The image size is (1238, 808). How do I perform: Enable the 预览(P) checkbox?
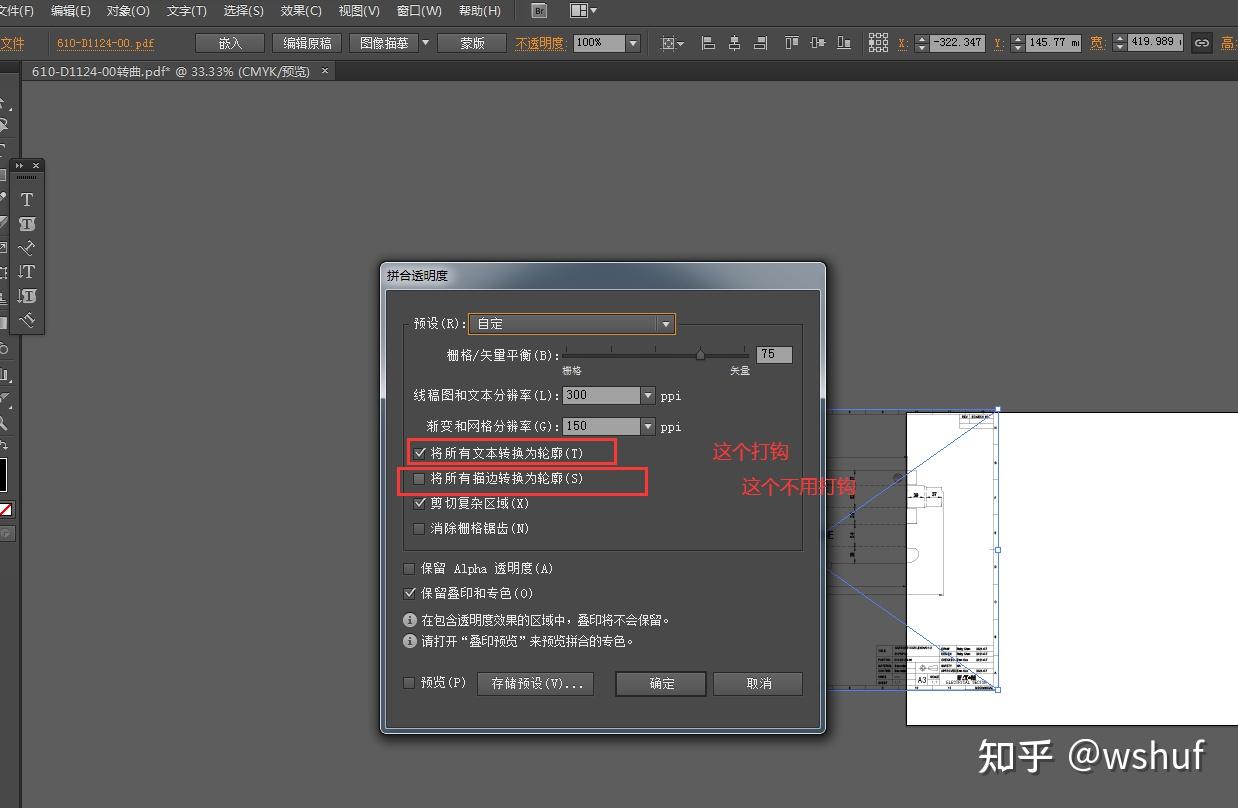coord(409,683)
